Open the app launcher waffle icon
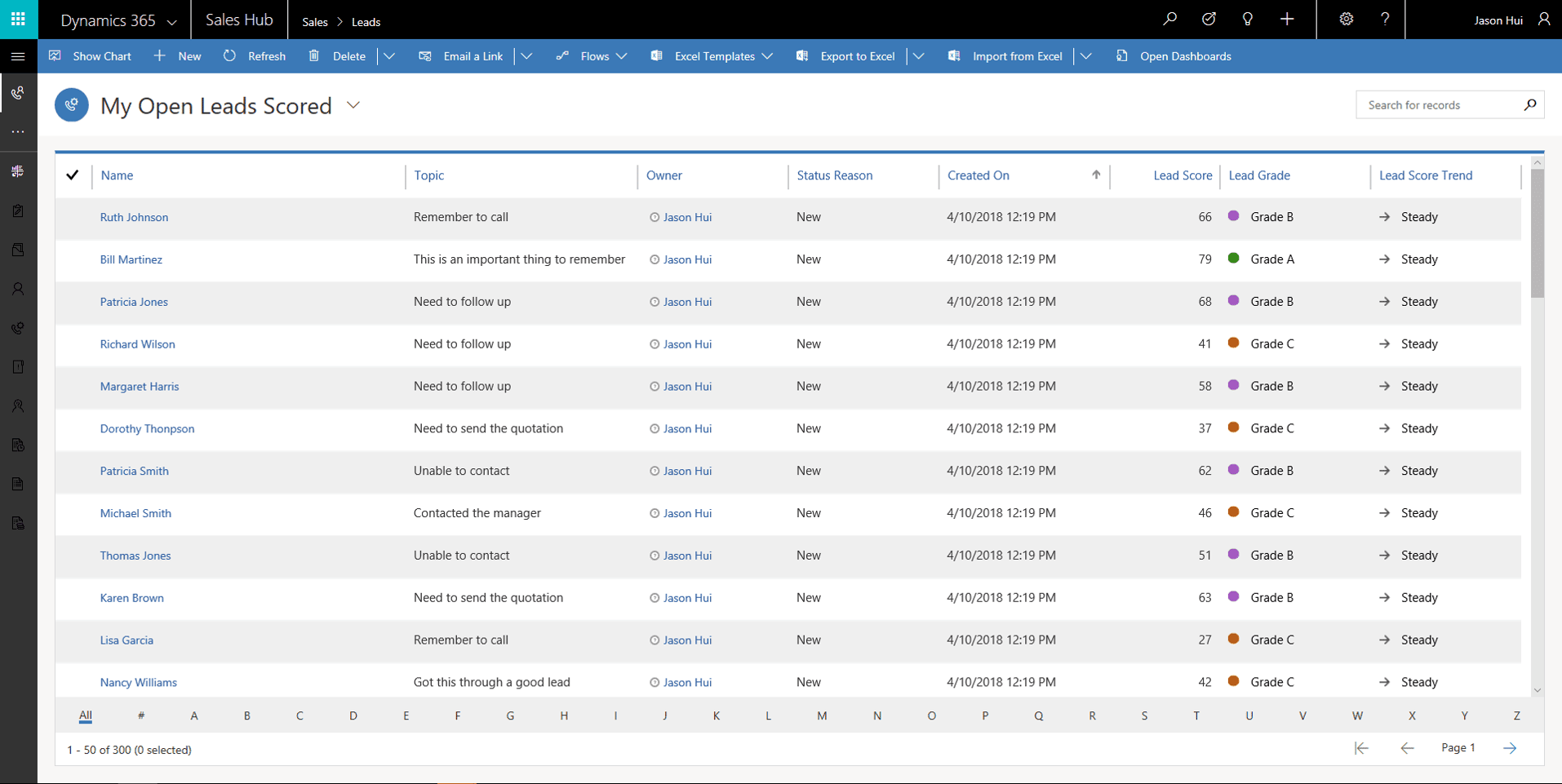 coord(18,19)
